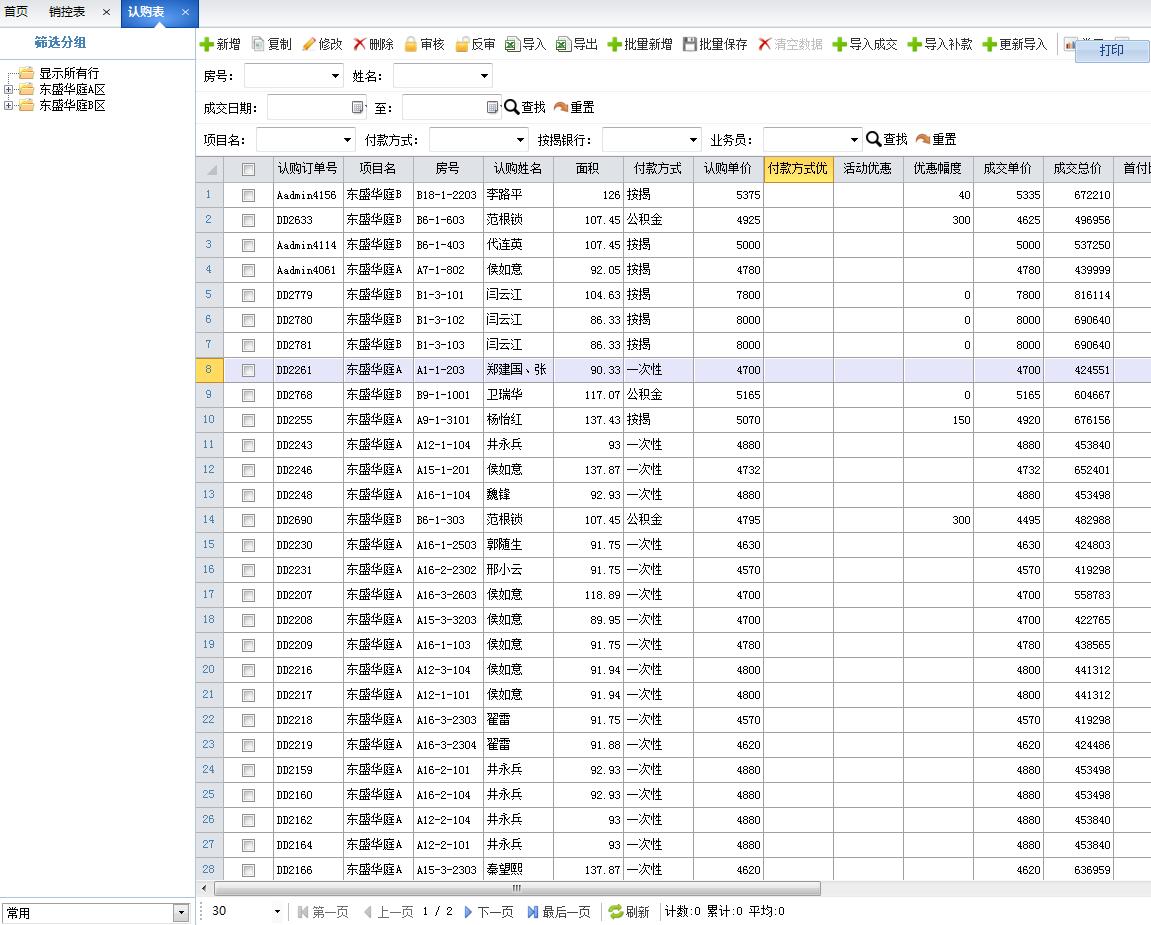Close the 认购表 tab
This screenshot has width=1151, height=925.
point(186,12)
